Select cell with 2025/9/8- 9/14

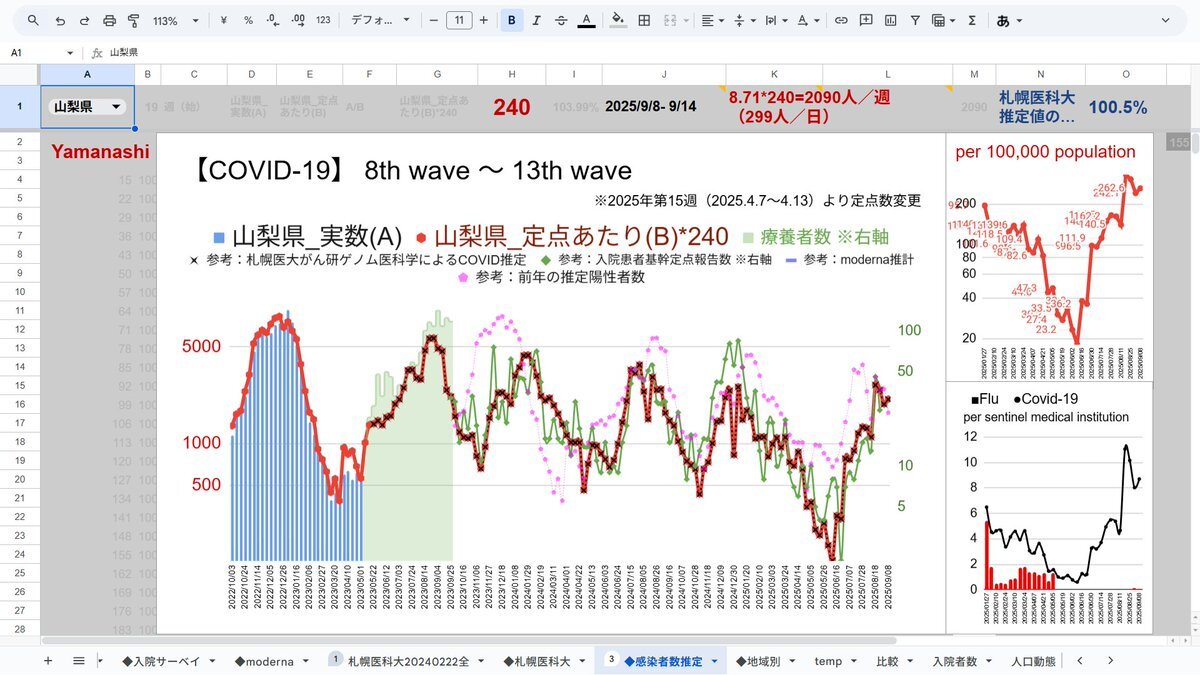coord(650,107)
